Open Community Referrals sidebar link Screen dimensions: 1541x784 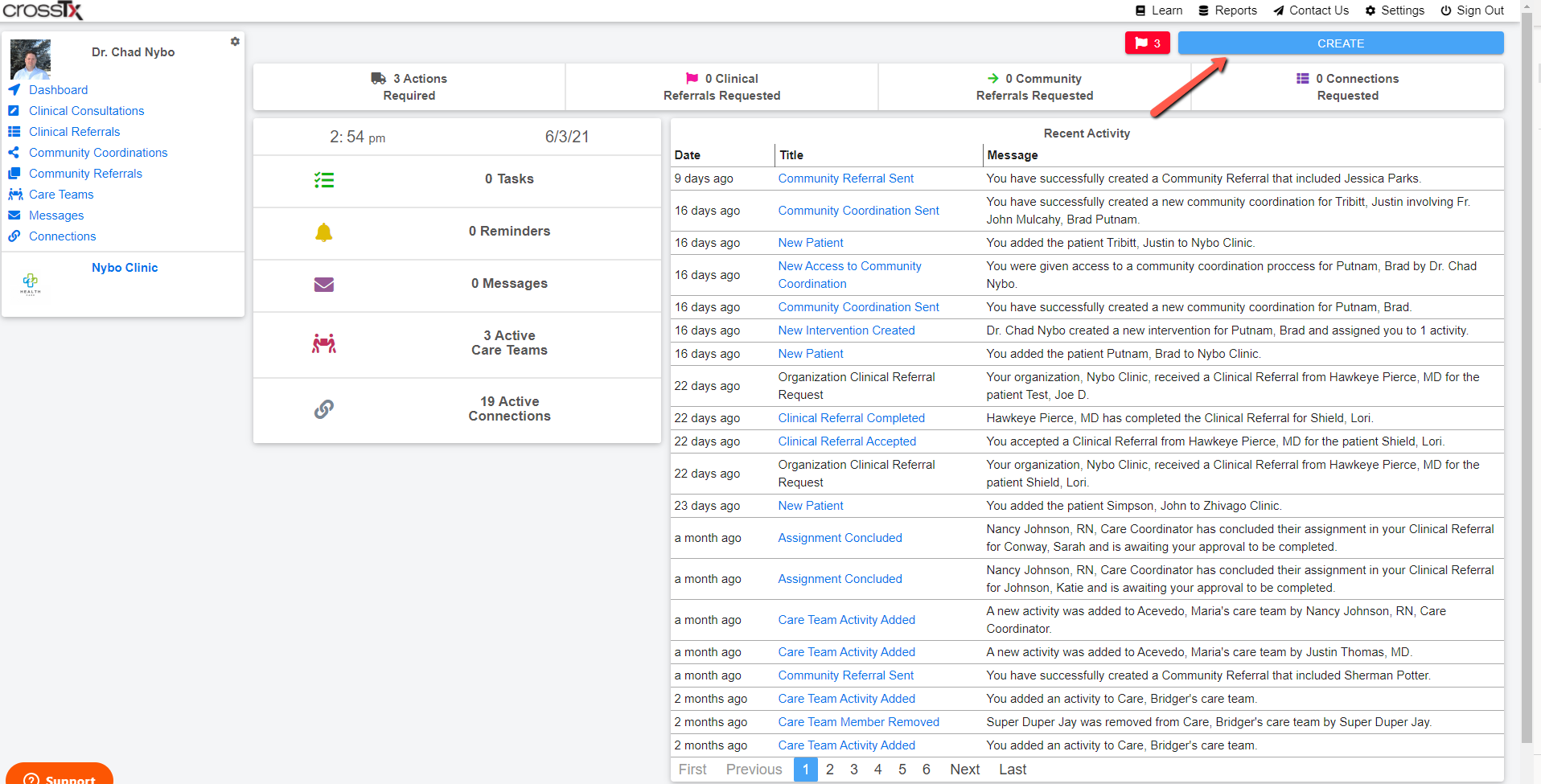click(85, 174)
